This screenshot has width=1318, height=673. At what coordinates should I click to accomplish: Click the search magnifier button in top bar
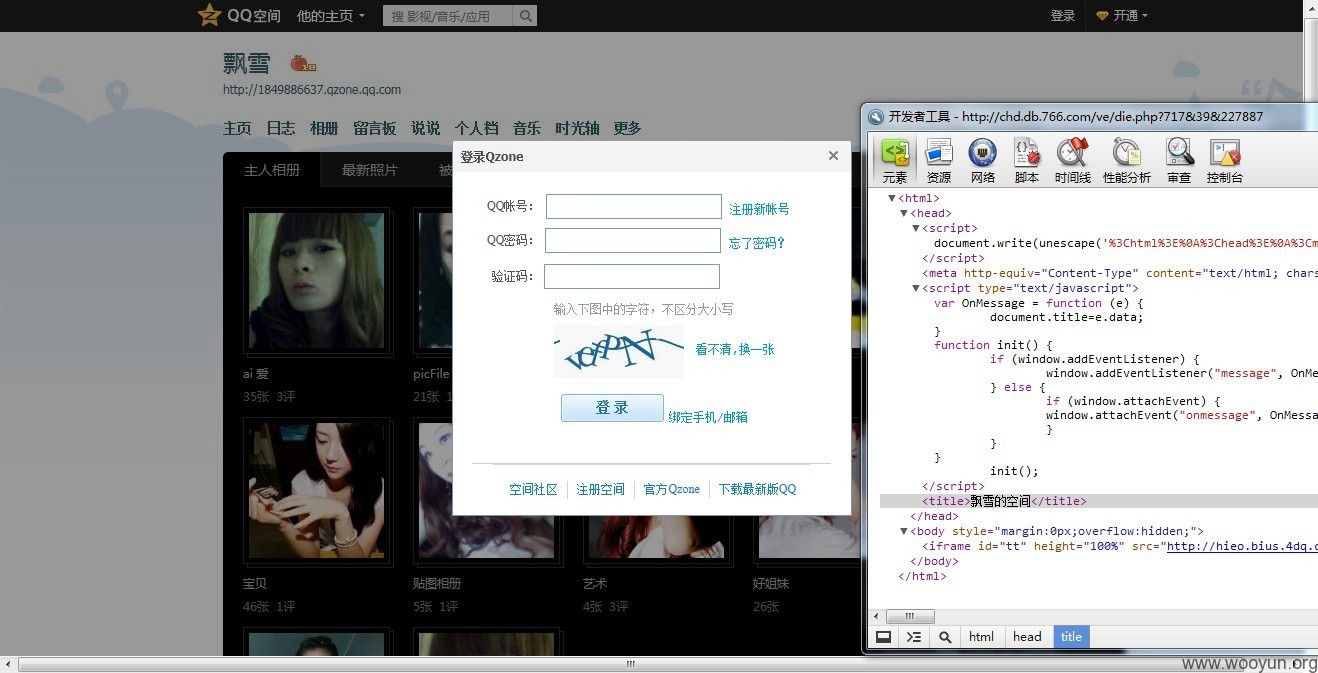(526, 16)
